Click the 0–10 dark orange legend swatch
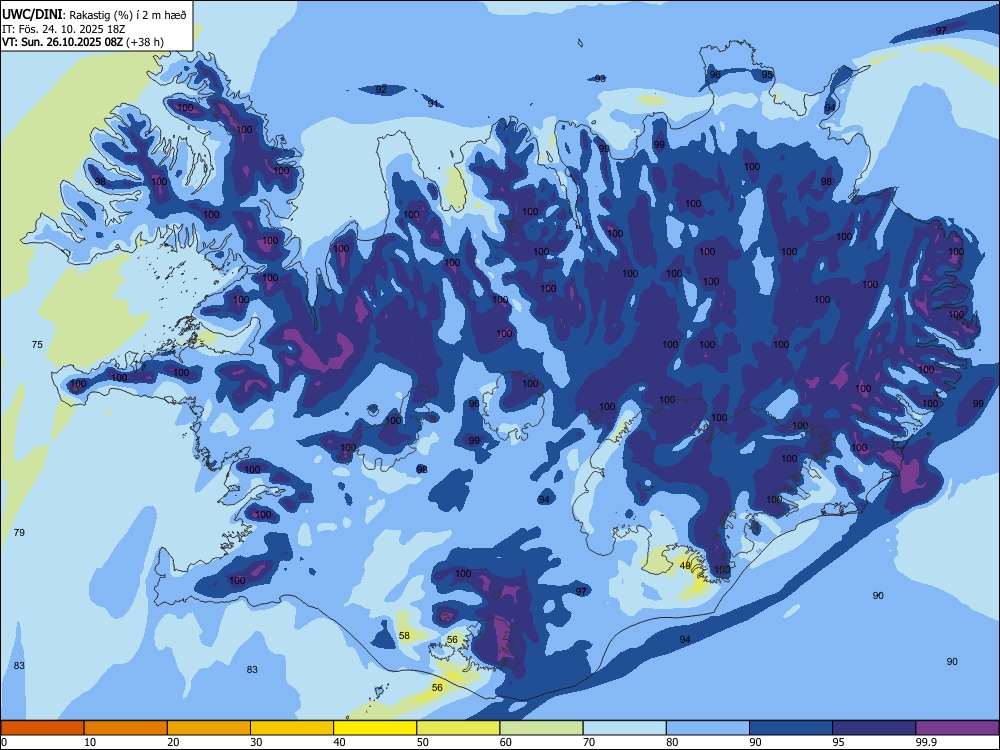Image resolution: width=1000 pixels, height=750 pixels. pos(42,728)
